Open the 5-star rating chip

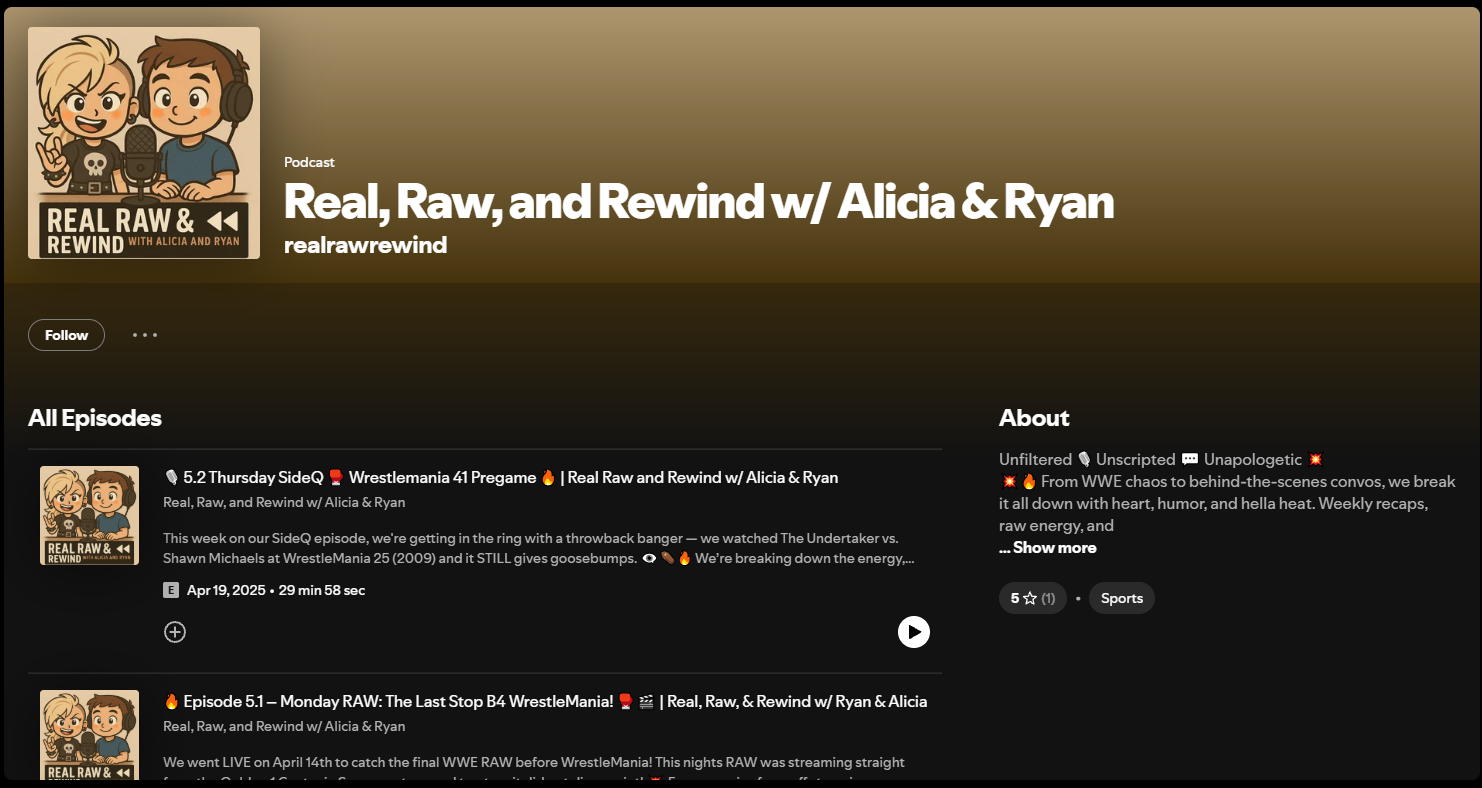1033,598
